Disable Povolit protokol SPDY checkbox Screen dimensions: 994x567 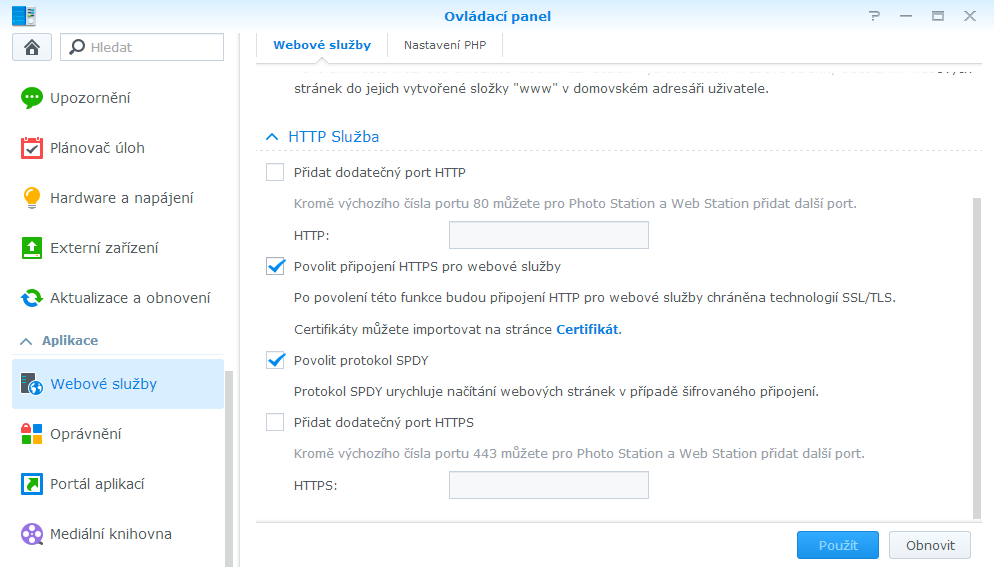(x=276, y=360)
